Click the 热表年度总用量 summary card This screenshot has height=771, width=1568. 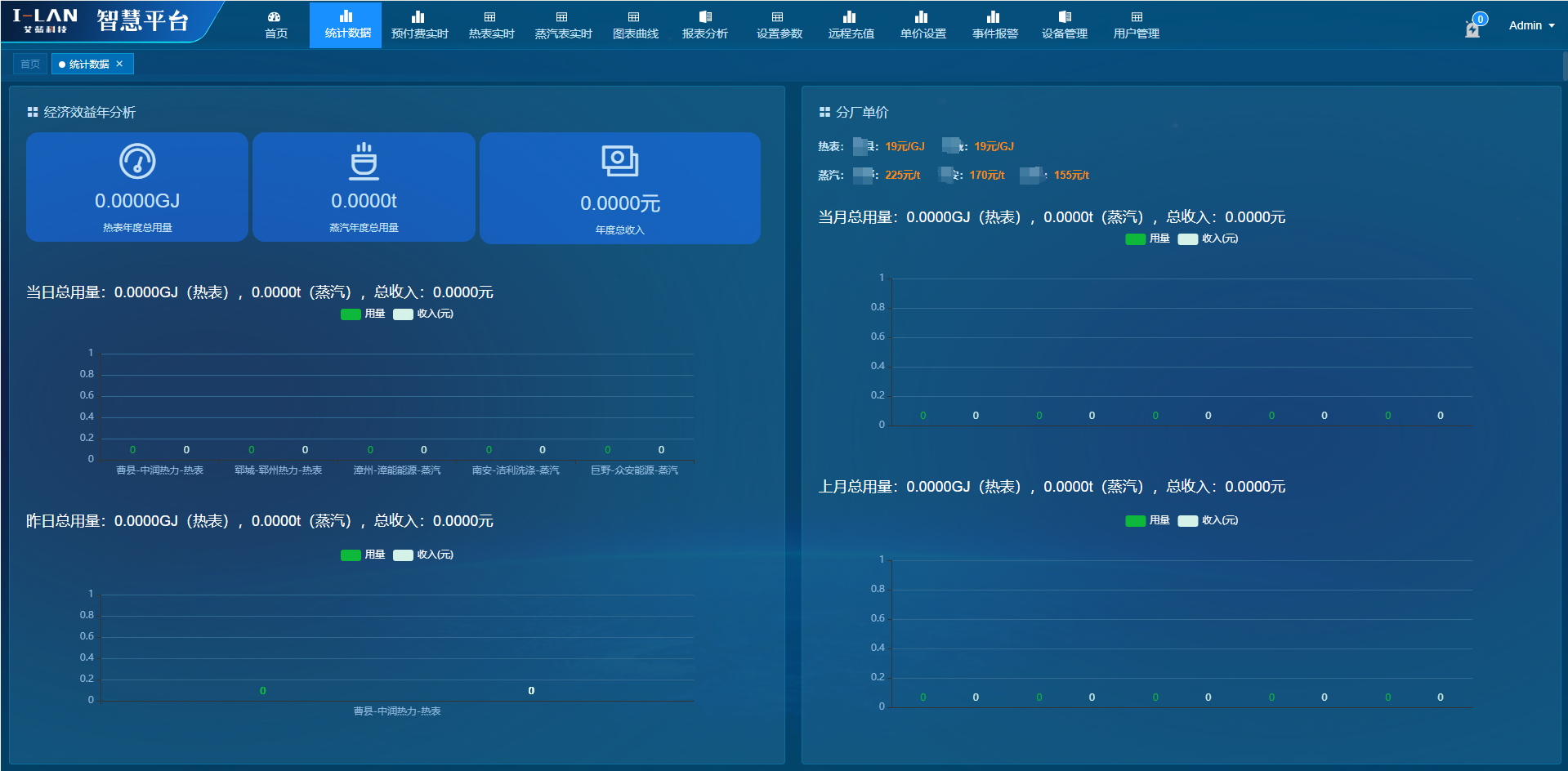click(137, 187)
